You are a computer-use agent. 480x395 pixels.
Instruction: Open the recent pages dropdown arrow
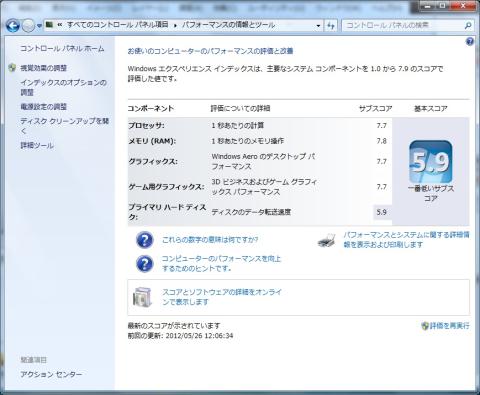tap(39, 26)
